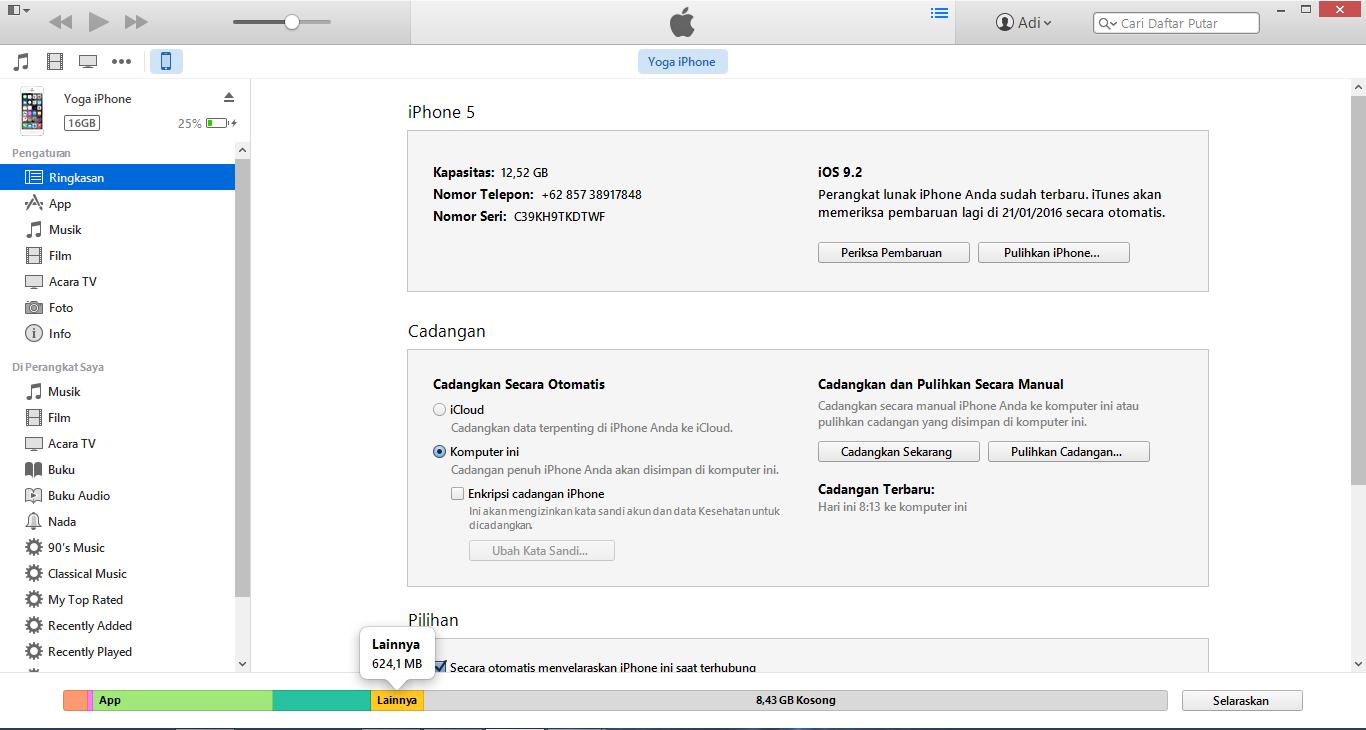Click the text Hari ini 8:13 ke komputer ini
This screenshot has height=730, width=1366.
892,507
